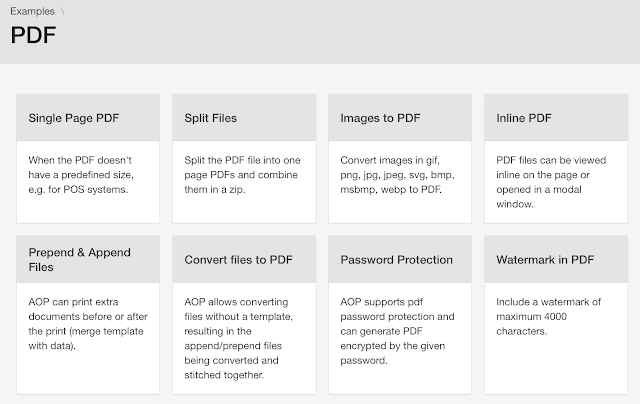Image resolution: width=640 pixels, height=404 pixels.
Task: Select the Images to PDF card title
Action: [x=380, y=118]
